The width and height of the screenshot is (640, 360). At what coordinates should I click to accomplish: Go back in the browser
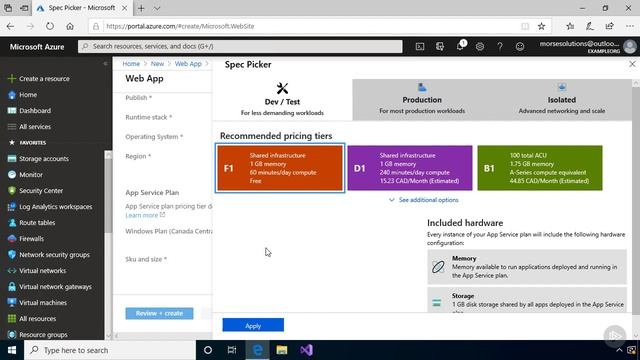10,26
